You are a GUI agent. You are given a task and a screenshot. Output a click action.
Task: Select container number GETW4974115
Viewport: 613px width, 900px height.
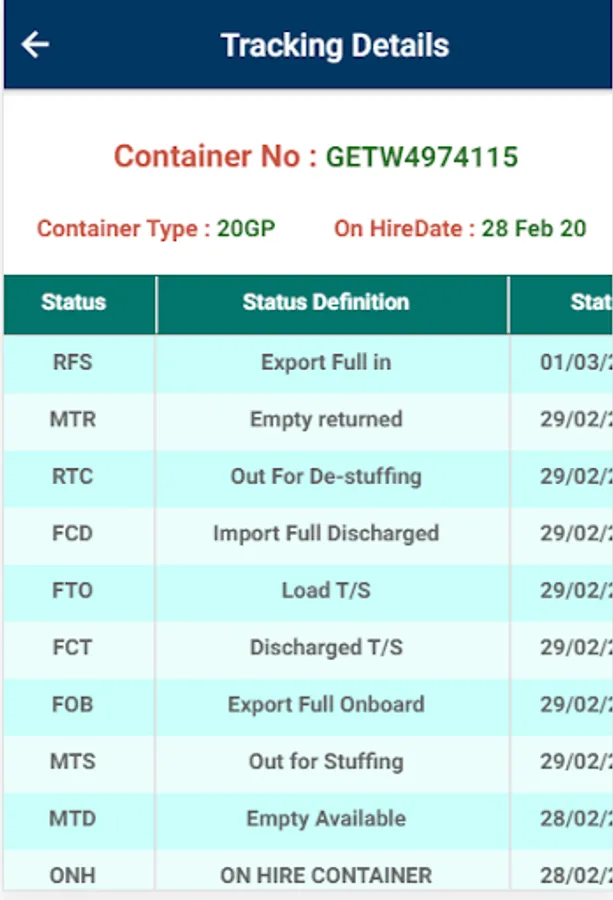pyautogui.click(x=422, y=157)
